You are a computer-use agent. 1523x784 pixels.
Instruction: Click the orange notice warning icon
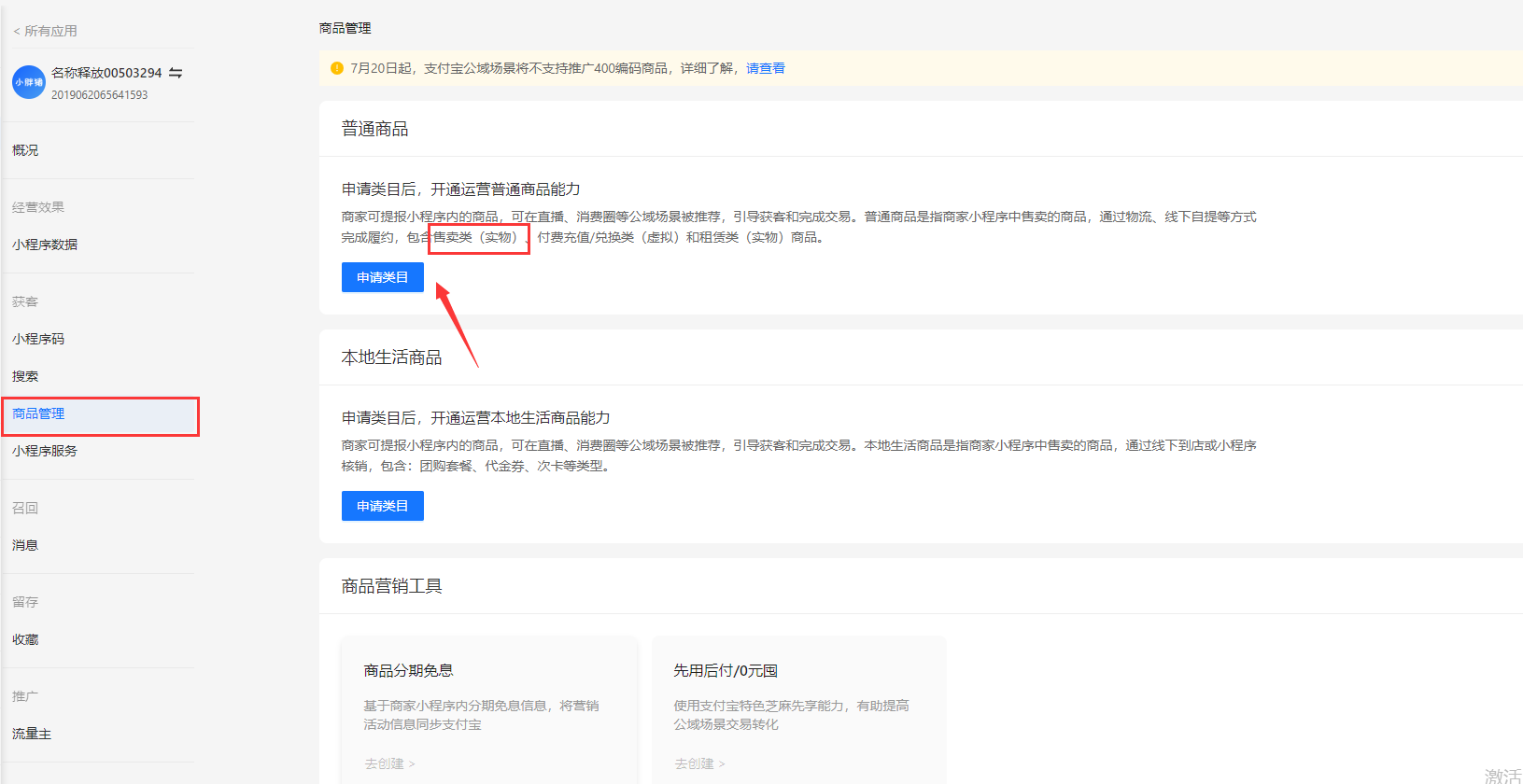point(337,68)
